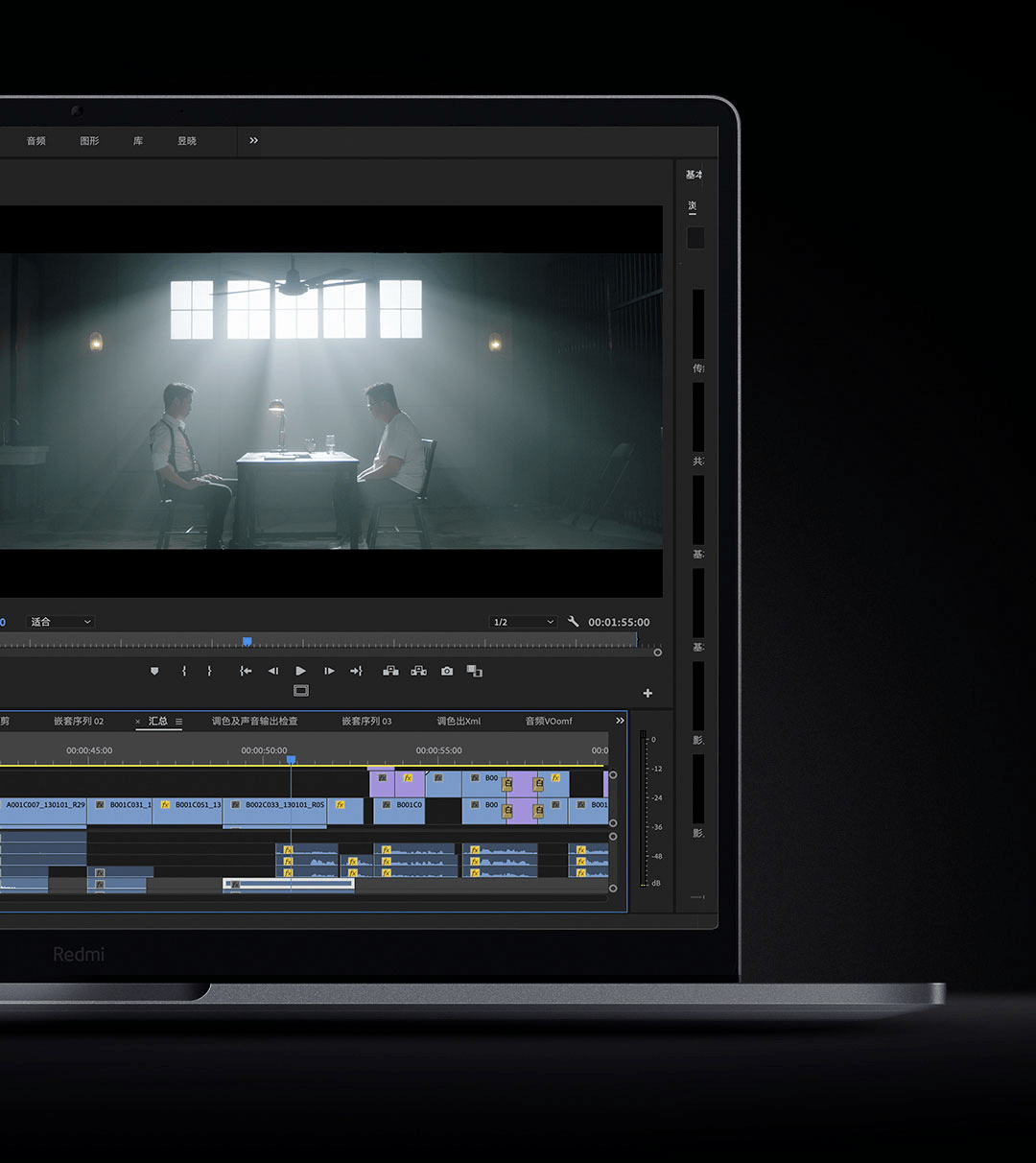The width and height of the screenshot is (1036, 1163).
Task: Expand the workspace overflow chevron after 显晓
Action: (x=253, y=140)
